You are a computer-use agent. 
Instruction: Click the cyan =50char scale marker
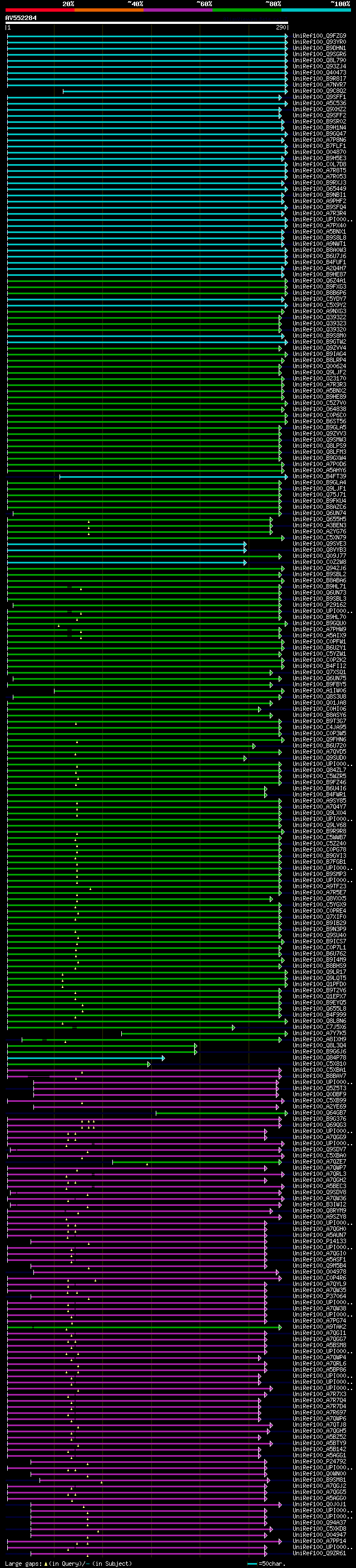tap(252, 1564)
